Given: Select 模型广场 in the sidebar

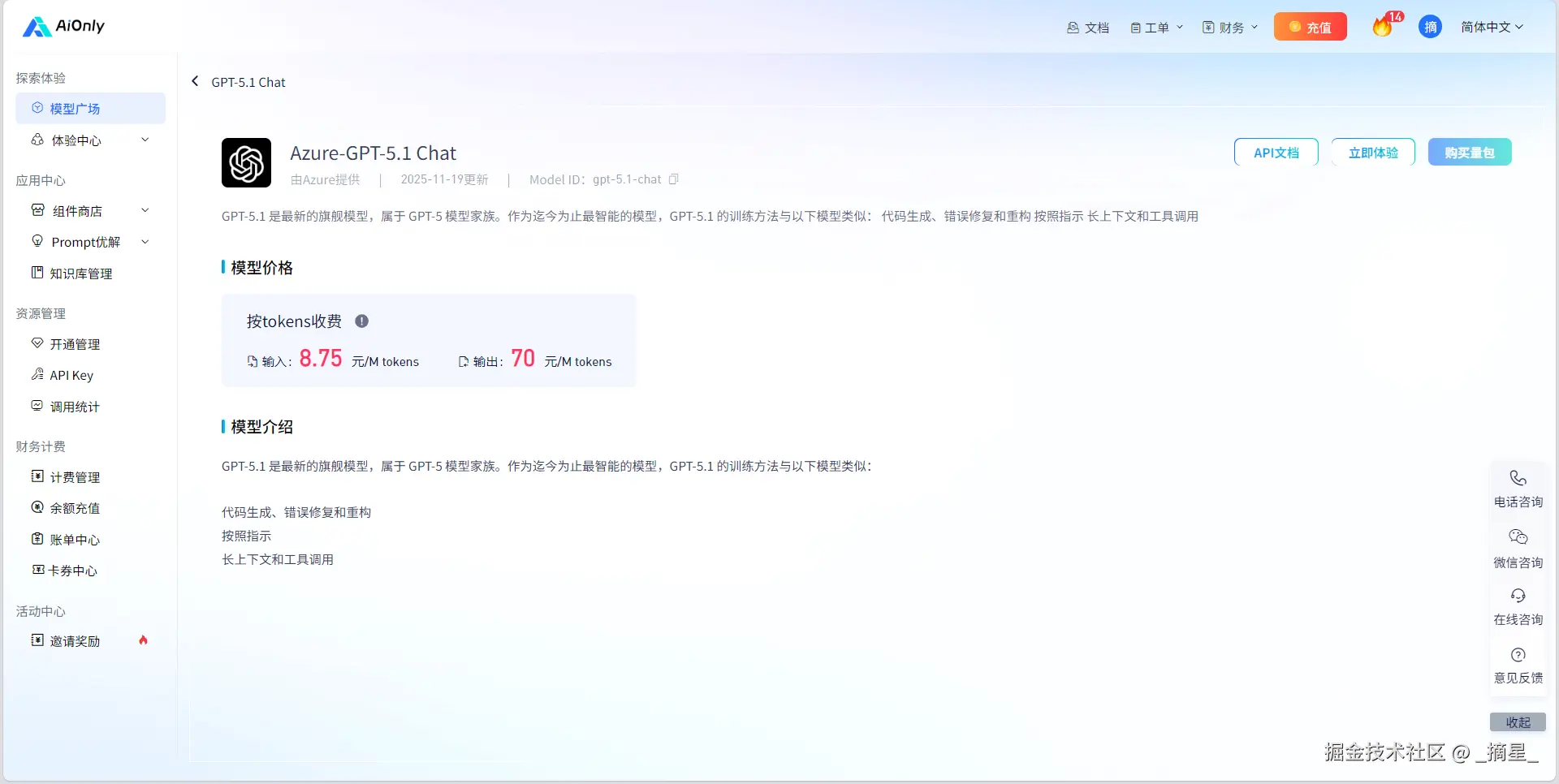Looking at the screenshot, I should (90, 109).
